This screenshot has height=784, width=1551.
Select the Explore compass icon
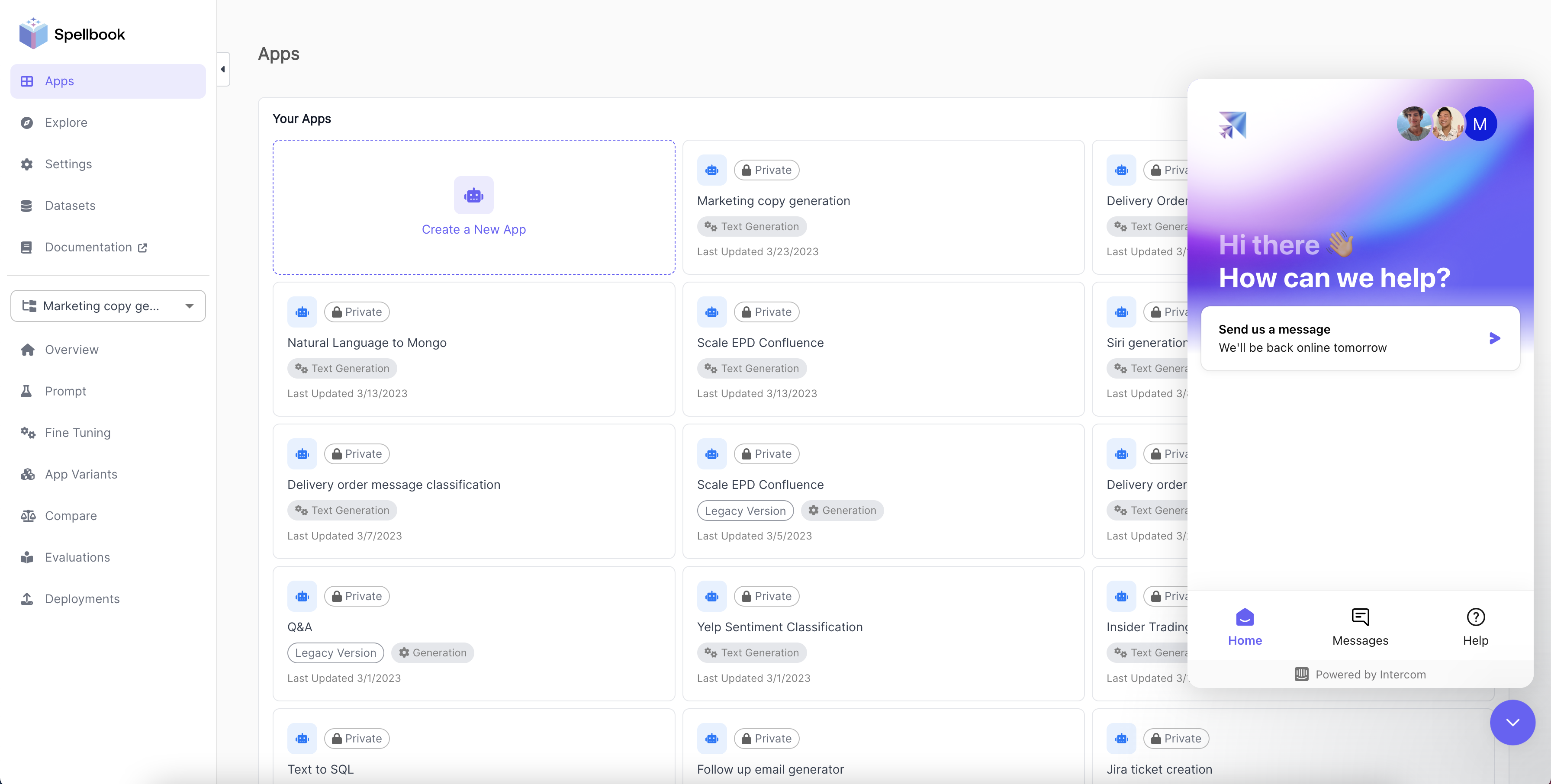point(27,122)
